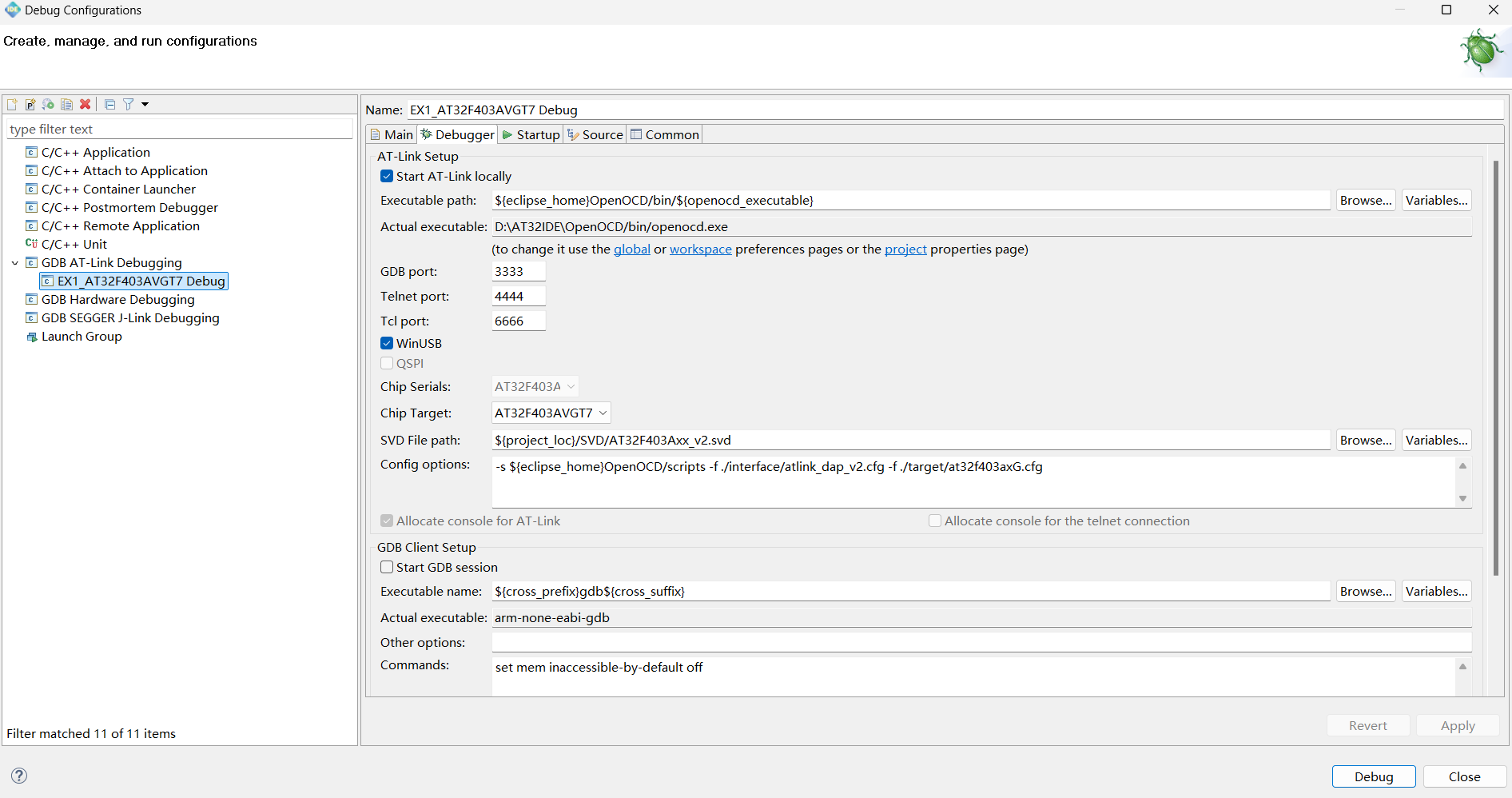Switch to the Source tab
The width and height of the screenshot is (1512, 798).
[595, 134]
